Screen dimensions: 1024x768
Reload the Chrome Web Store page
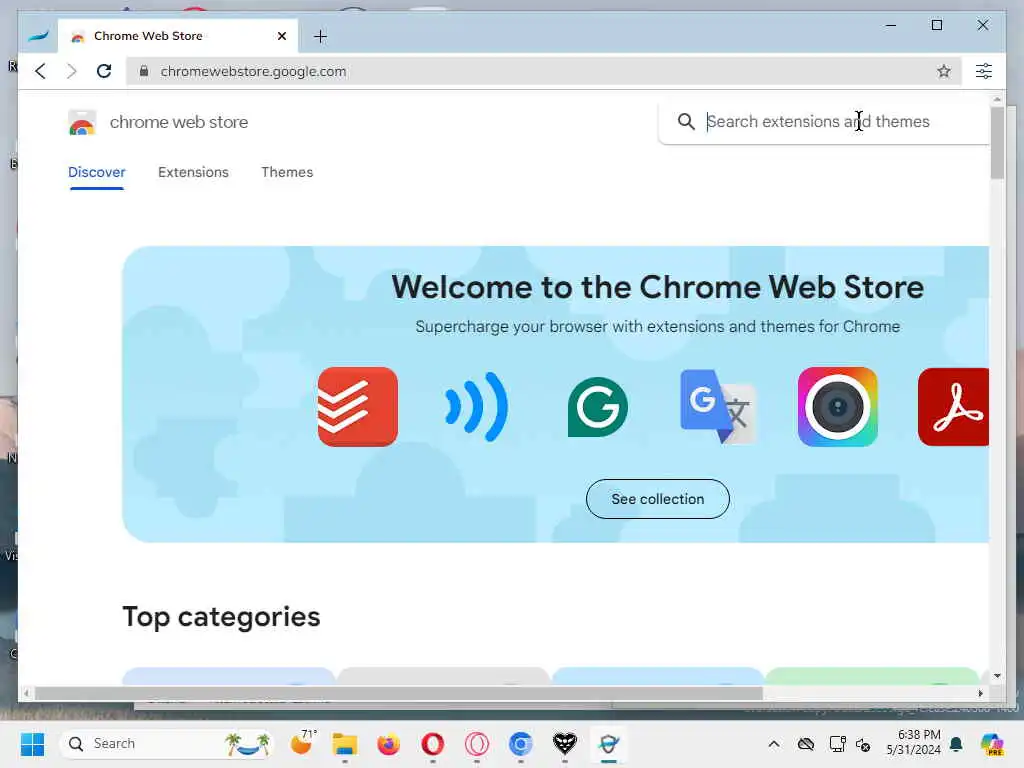click(x=104, y=71)
